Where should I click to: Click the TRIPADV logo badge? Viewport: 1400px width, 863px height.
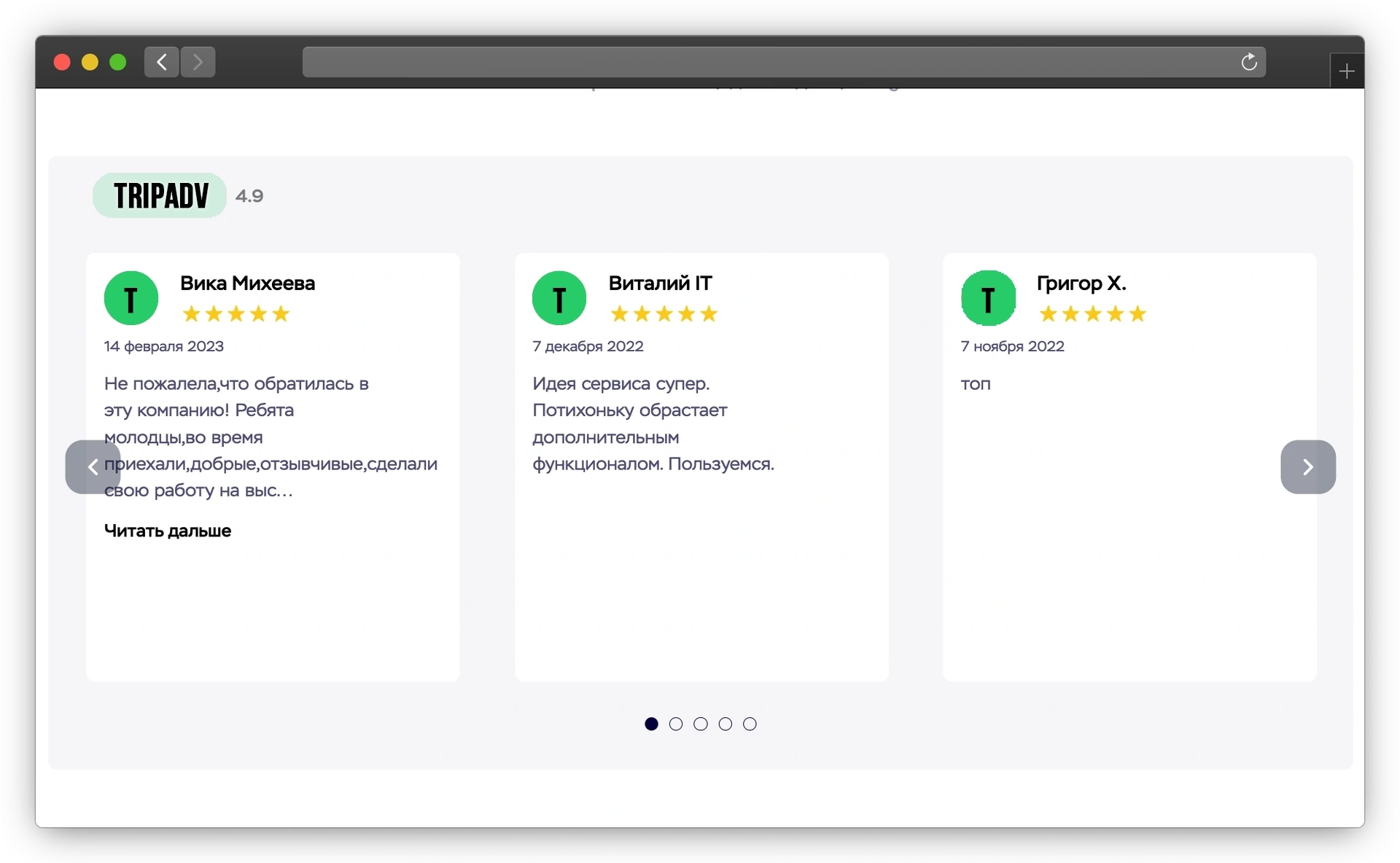[160, 195]
